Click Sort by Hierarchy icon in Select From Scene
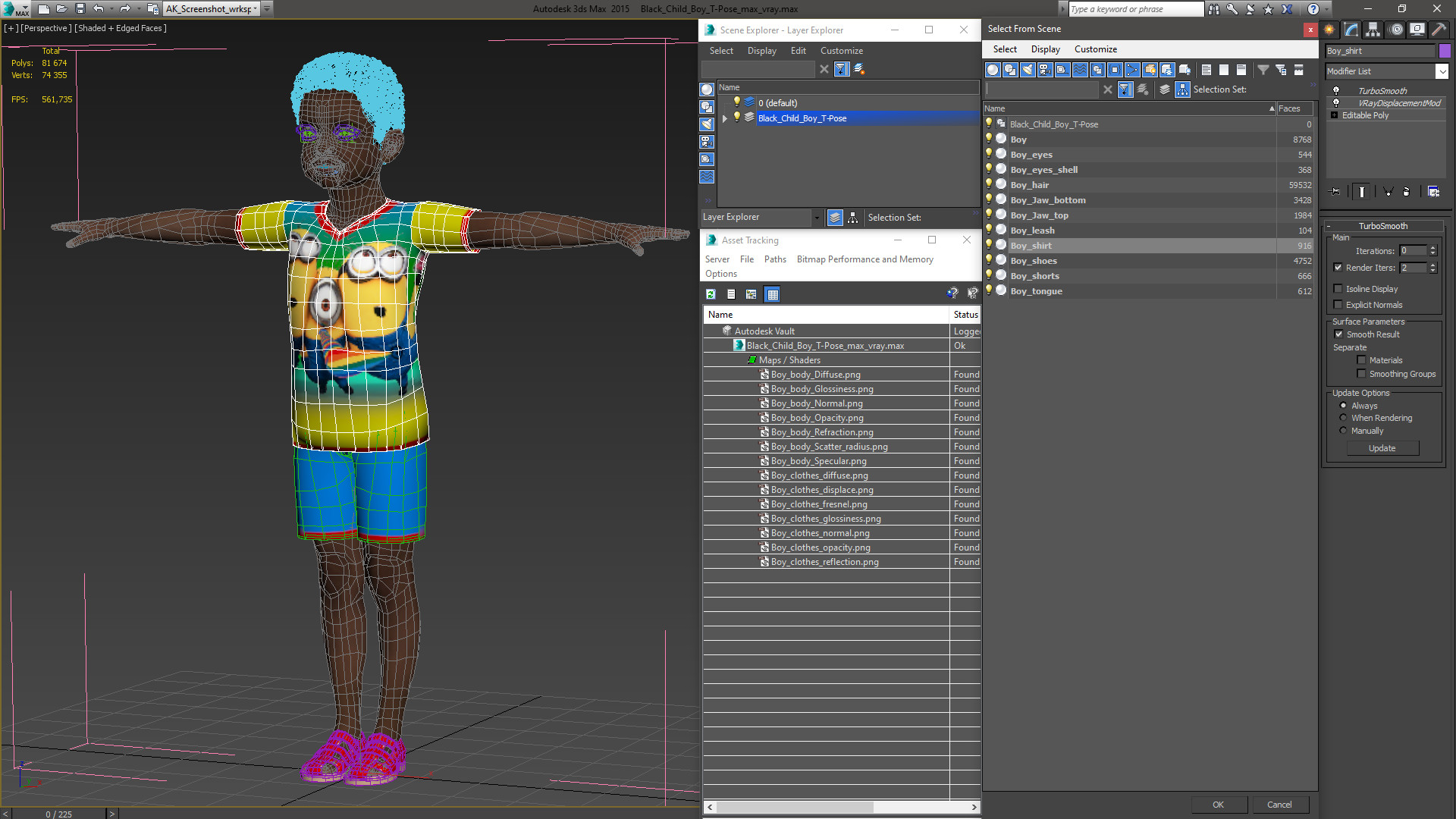This screenshot has height=819, width=1456. coord(1183,89)
